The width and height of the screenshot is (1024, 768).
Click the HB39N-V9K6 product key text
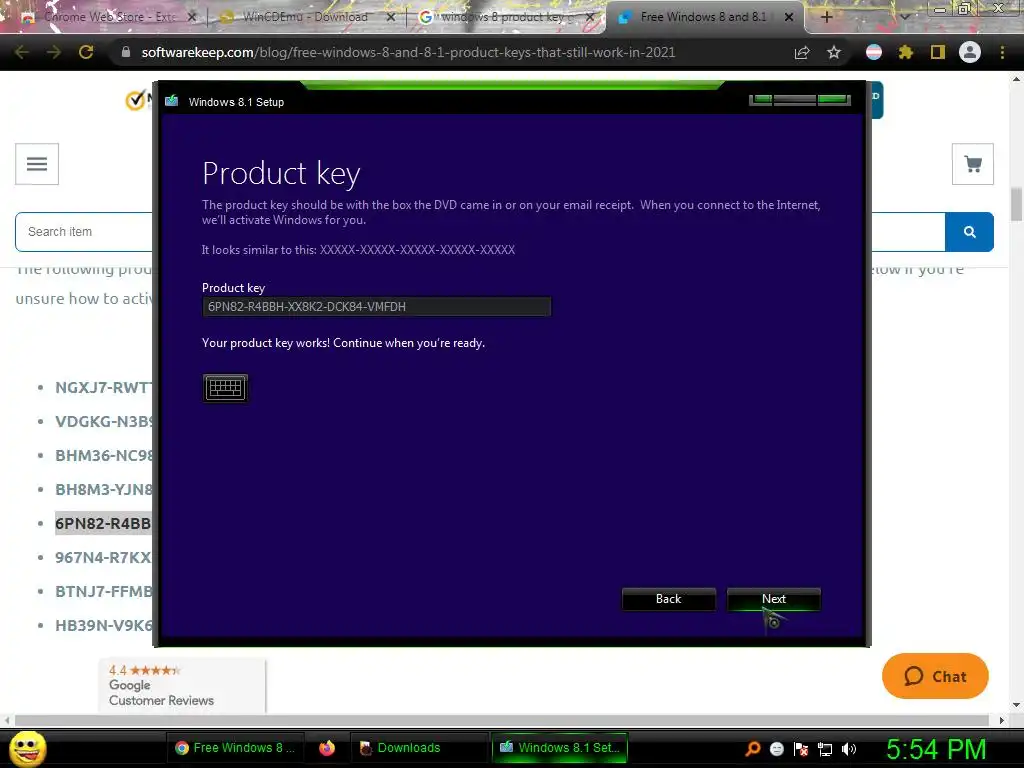(x=103, y=625)
